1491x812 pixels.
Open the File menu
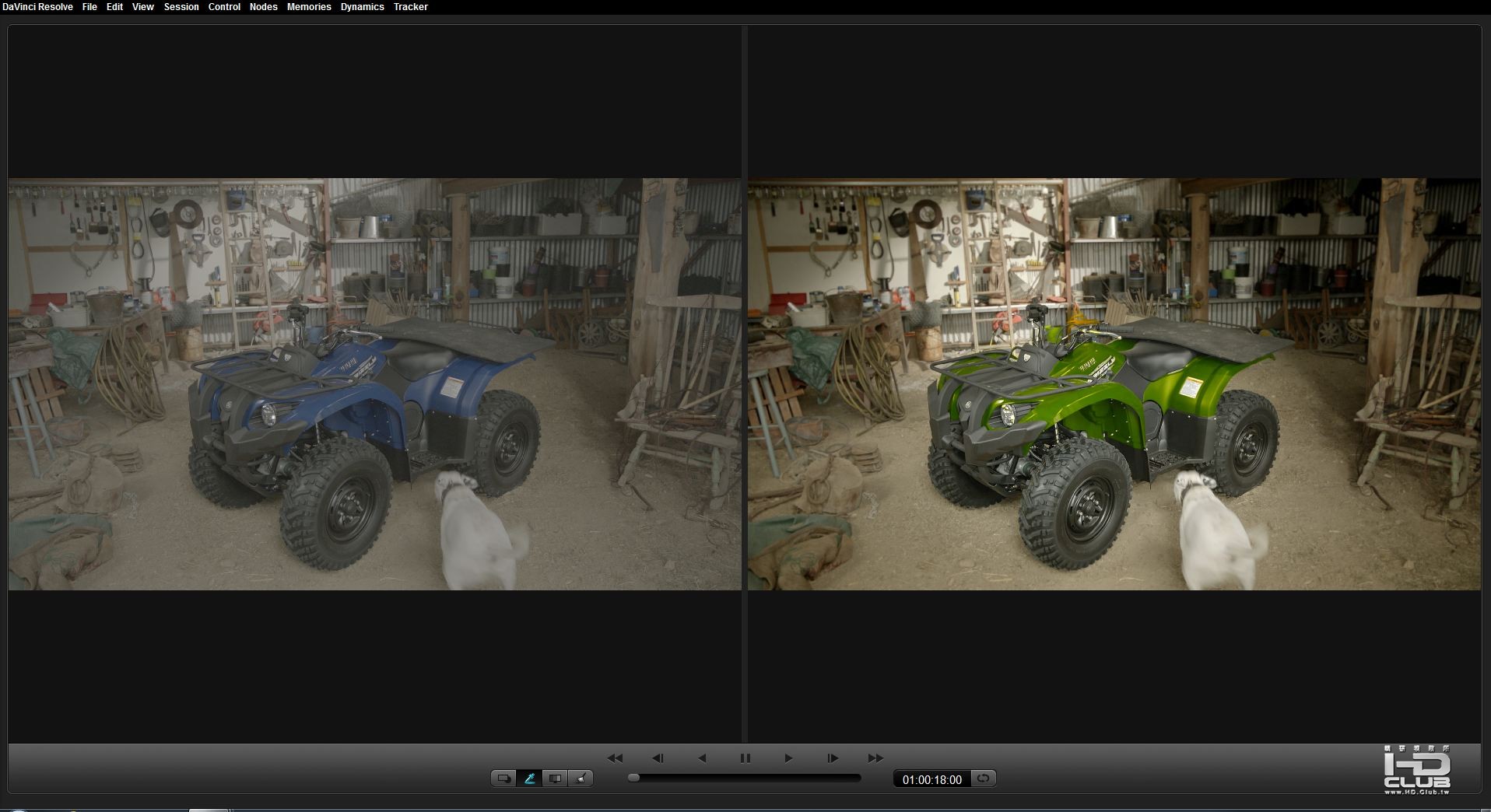(x=89, y=7)
